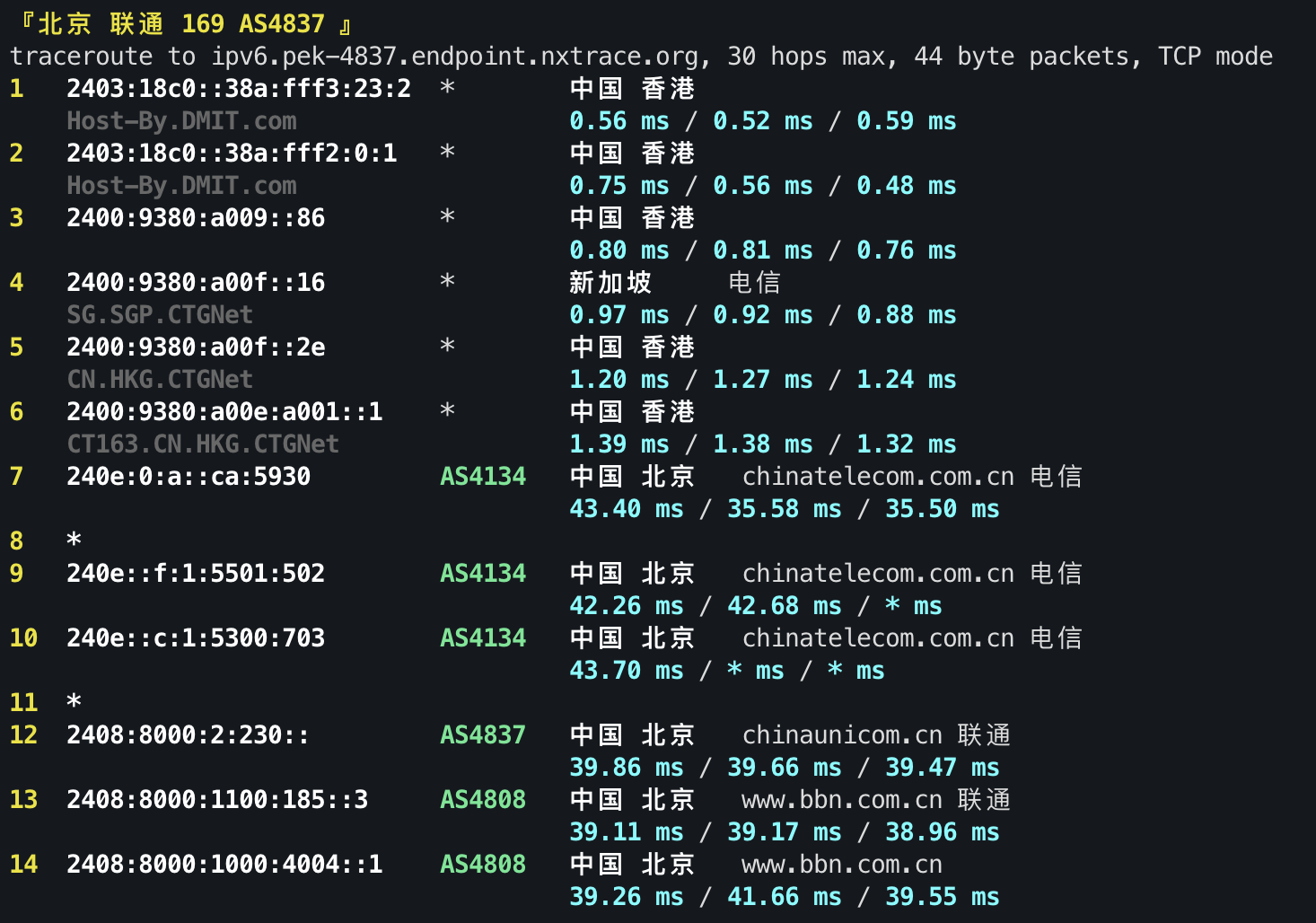Click the 'TCP mode' text in traceroute header
The height and width of the screenshot is (923, 1316).
coord(1215,57)
